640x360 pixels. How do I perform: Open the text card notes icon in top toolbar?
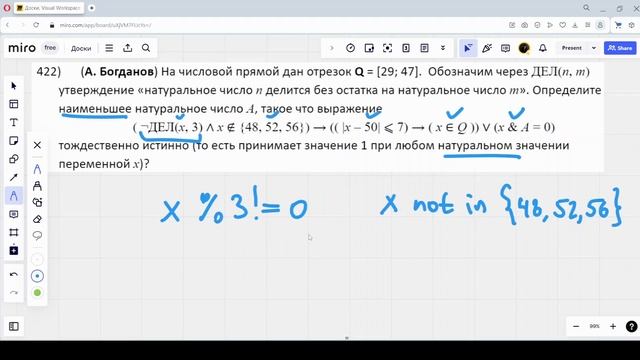(424, 48)
